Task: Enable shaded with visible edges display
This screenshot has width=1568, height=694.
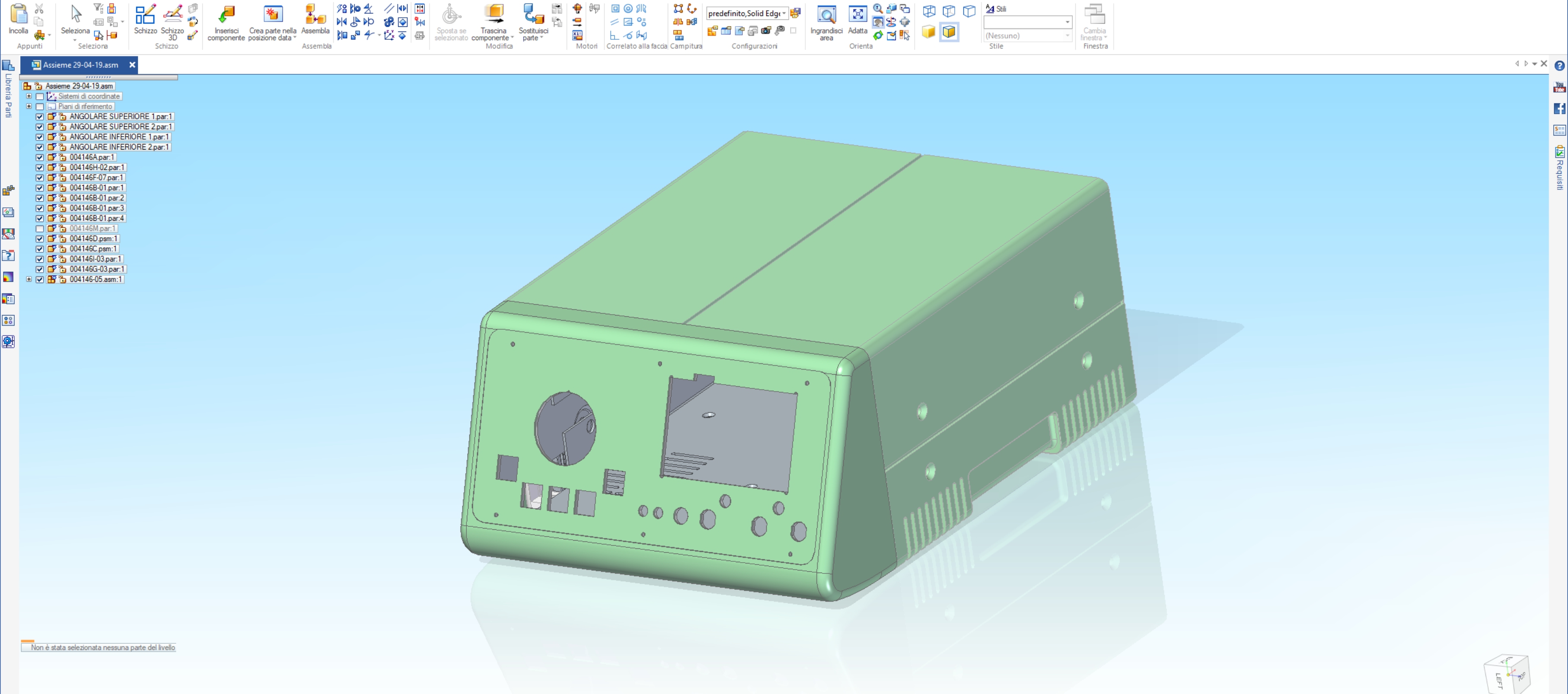Action: tap(948, 32)
